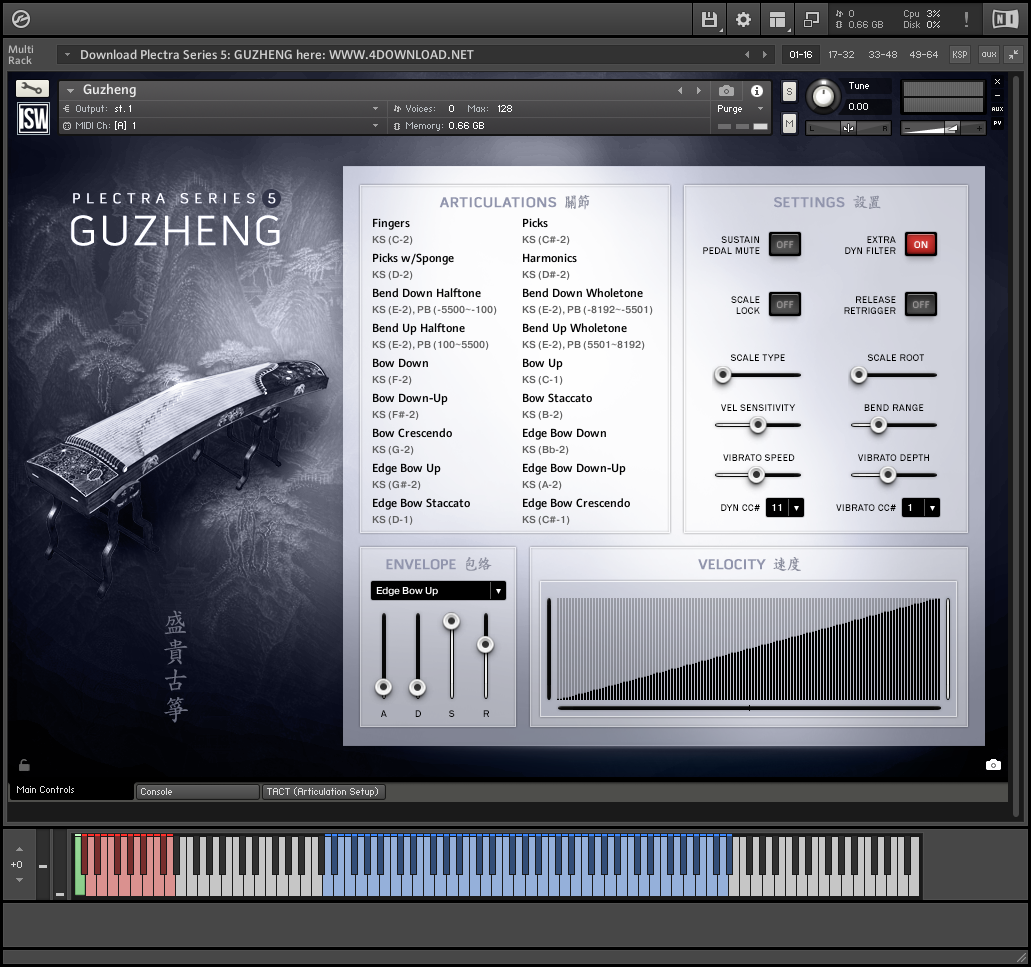Toggle Scale Lock switch

click(784, 304)
